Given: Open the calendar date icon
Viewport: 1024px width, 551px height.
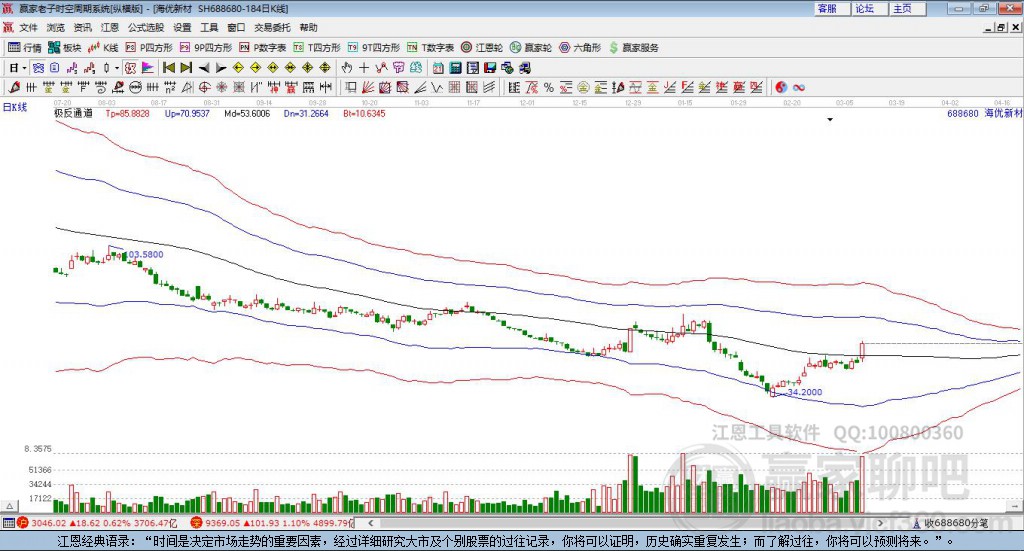Looking at the screenshot, I should 438,68.
